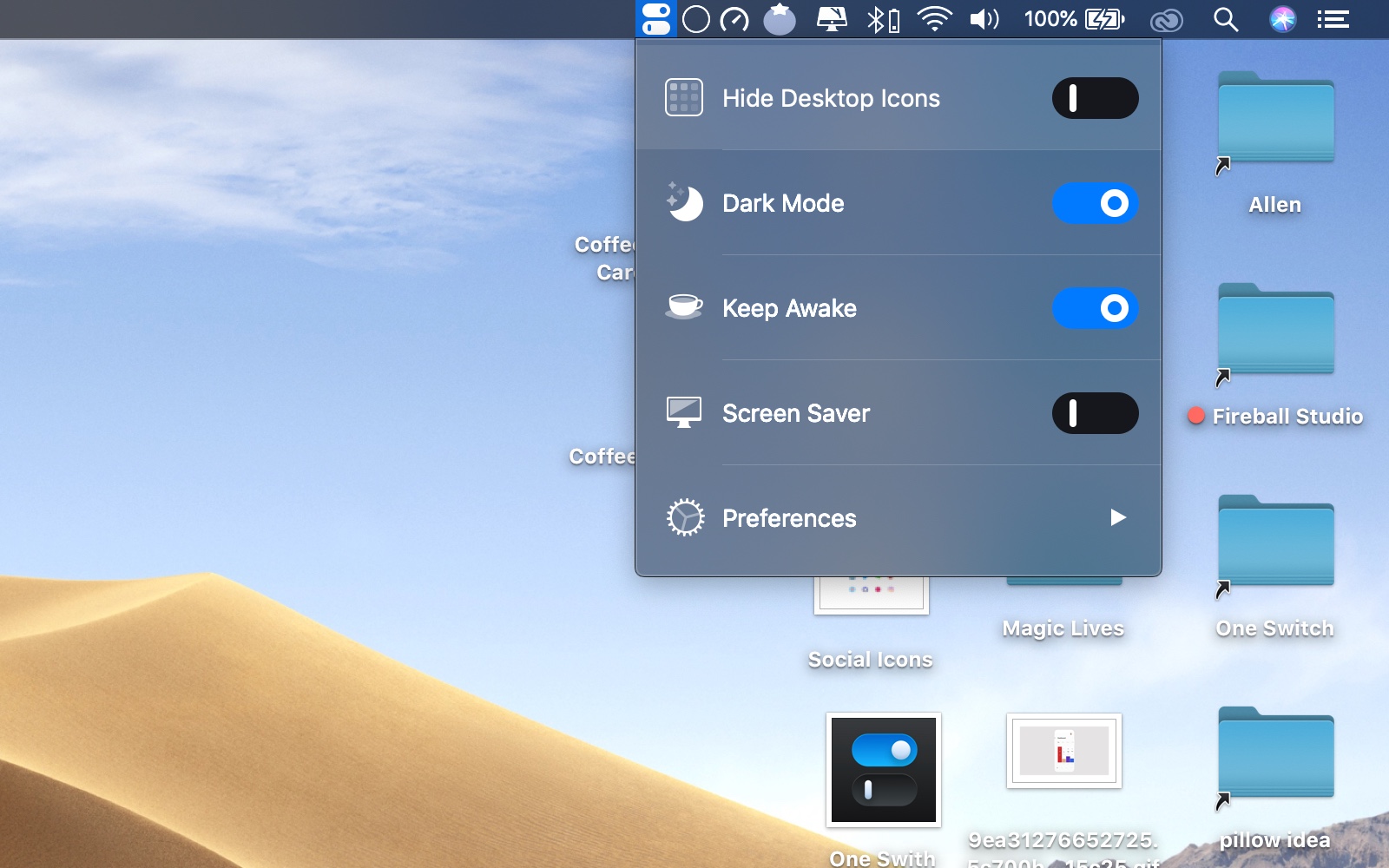The image size is (1389, 868).
Task: Click the Creative Cloud menu bar icon
Action: point(1166,20)
